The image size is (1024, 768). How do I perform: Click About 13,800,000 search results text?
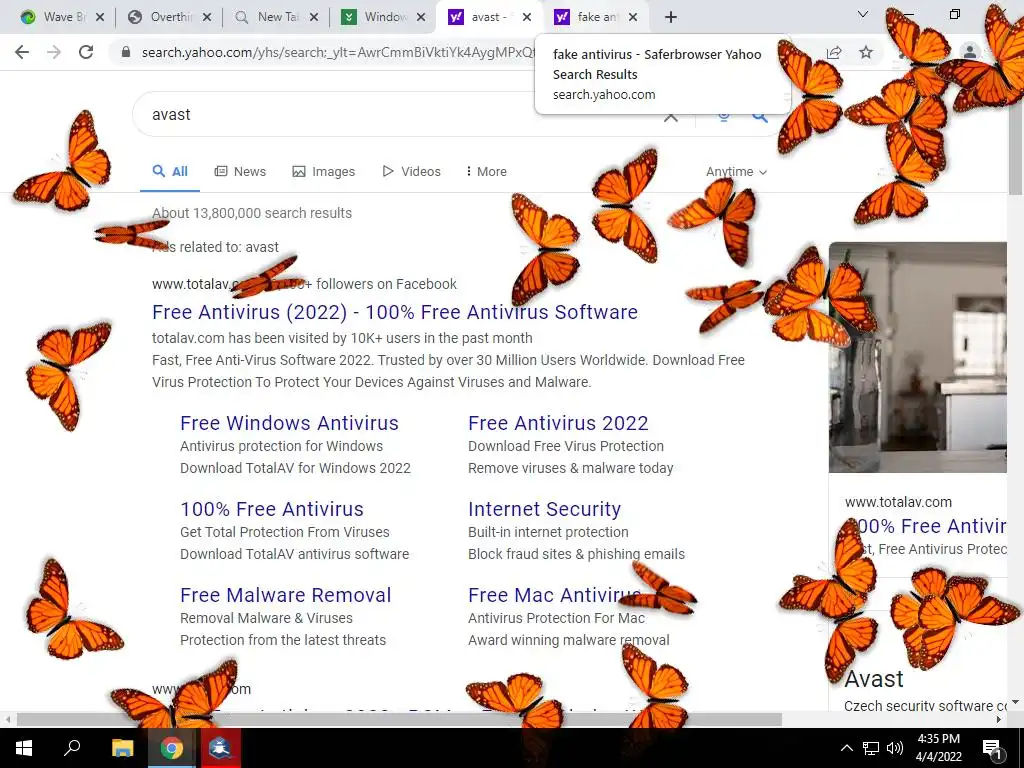[x=252, y=213]
